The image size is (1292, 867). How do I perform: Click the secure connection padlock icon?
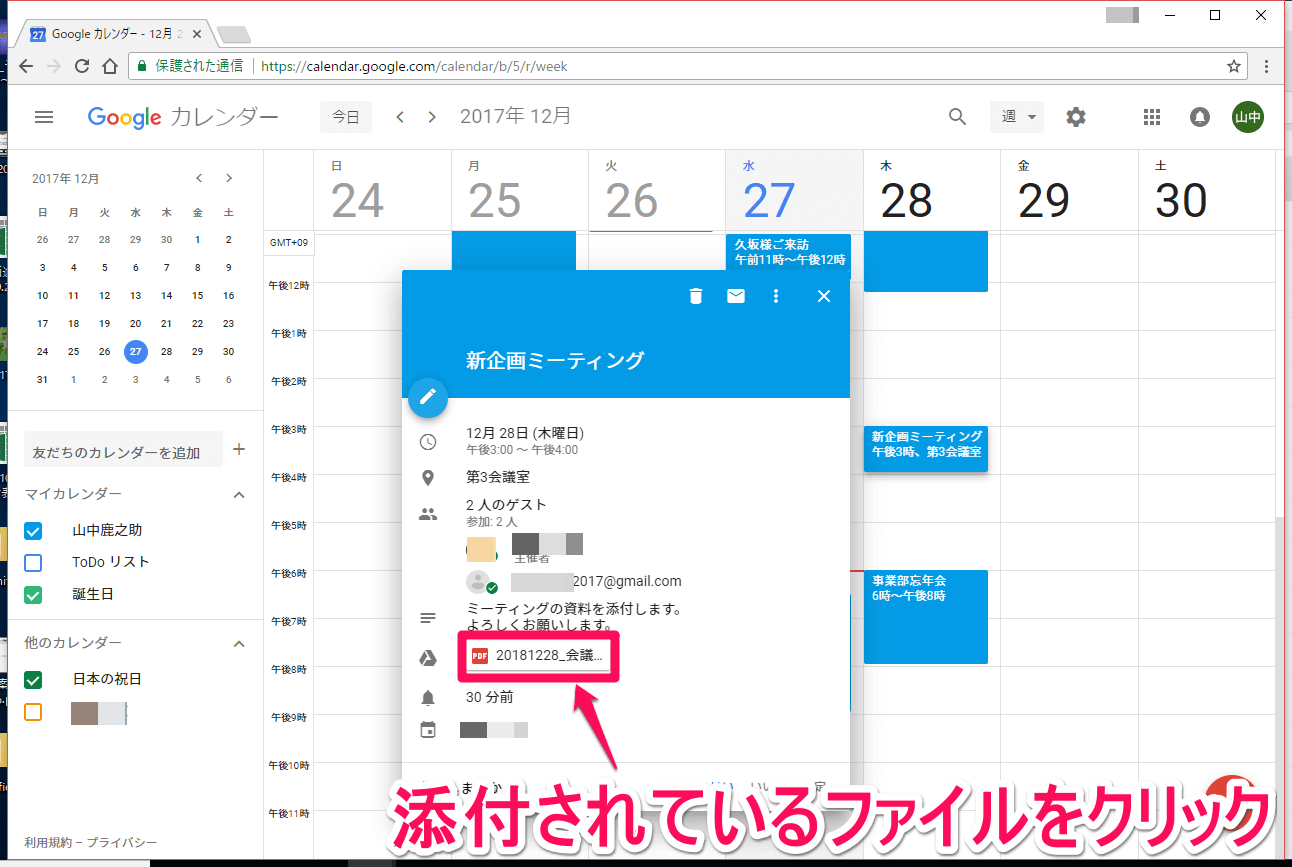click(x=142, y=66)
